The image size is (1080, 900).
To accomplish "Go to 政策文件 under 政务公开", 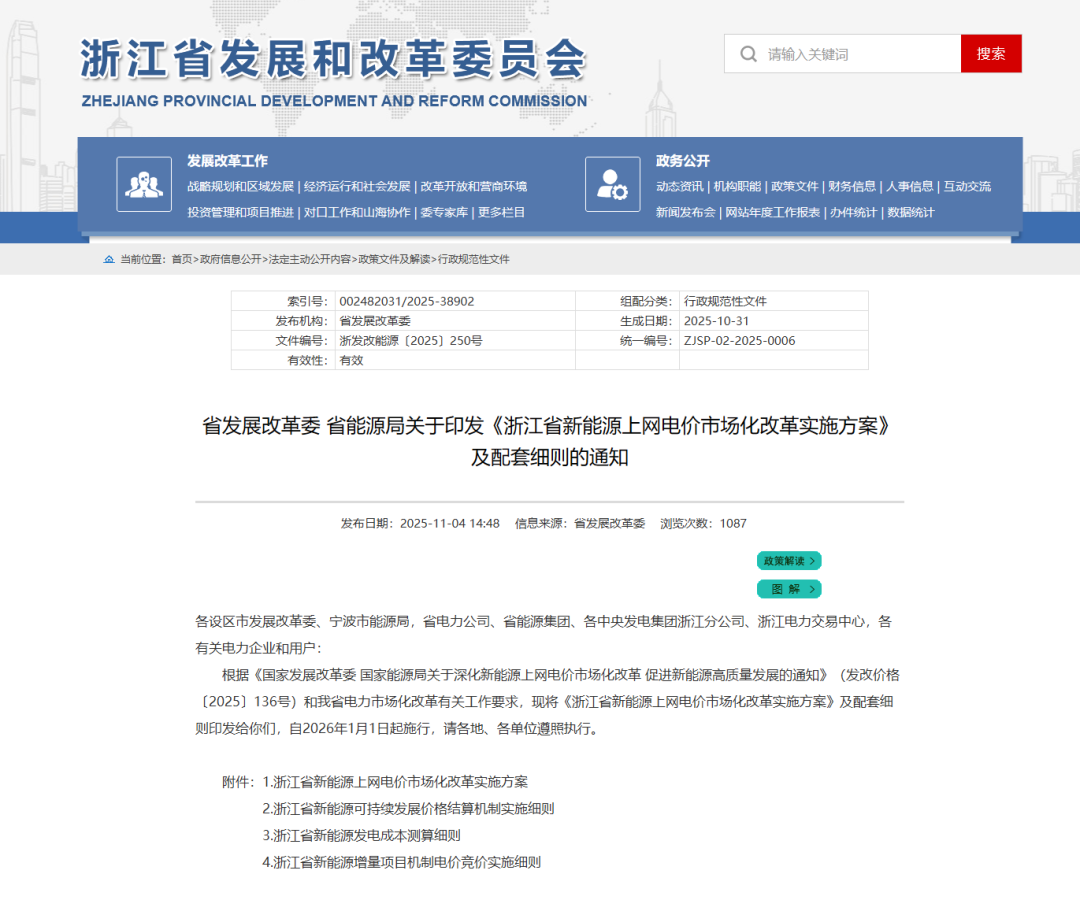I will (795, 186).
